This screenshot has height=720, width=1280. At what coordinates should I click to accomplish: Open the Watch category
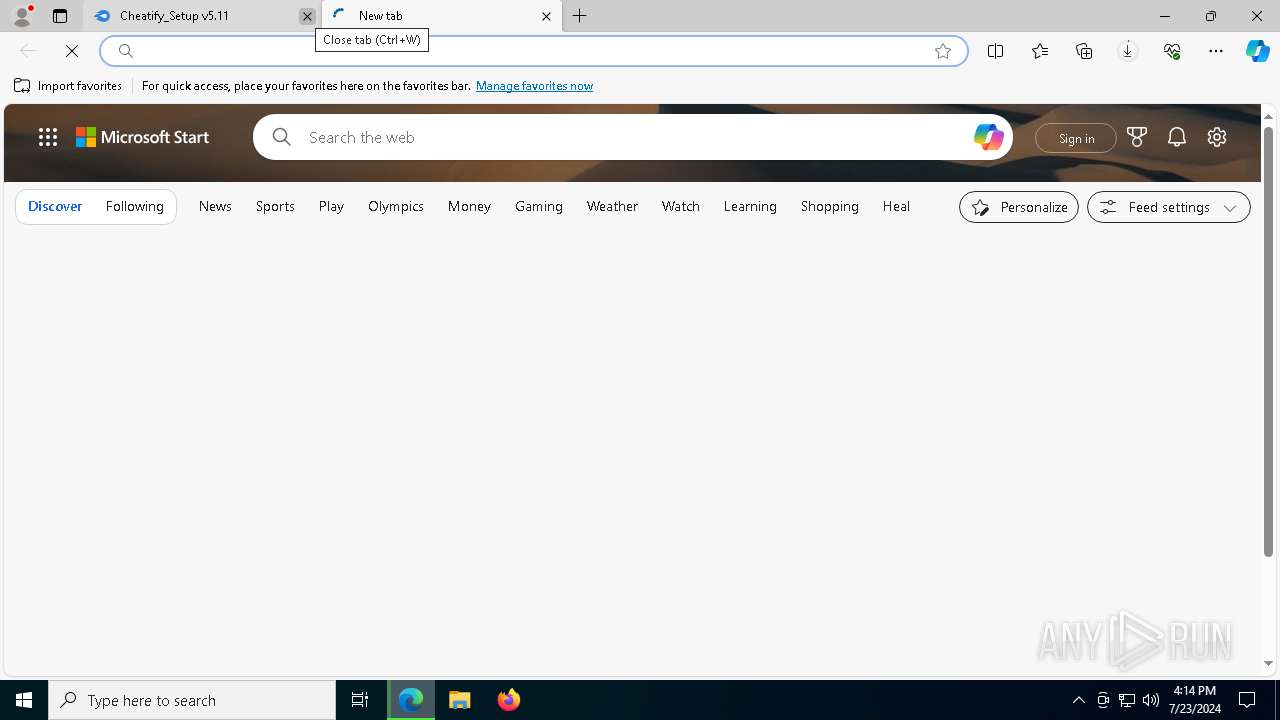681,206
